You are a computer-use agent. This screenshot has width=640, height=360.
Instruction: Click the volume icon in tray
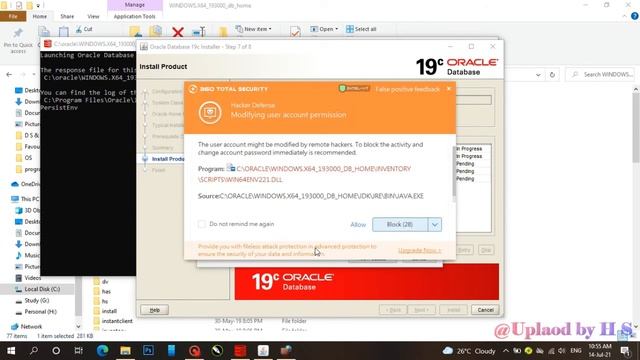pos(562,351)
